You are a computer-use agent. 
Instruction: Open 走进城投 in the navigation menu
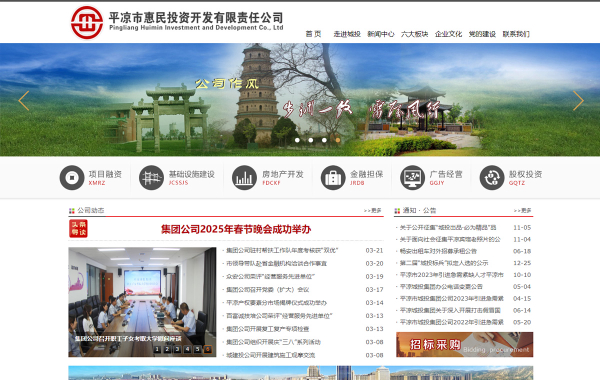347,34
